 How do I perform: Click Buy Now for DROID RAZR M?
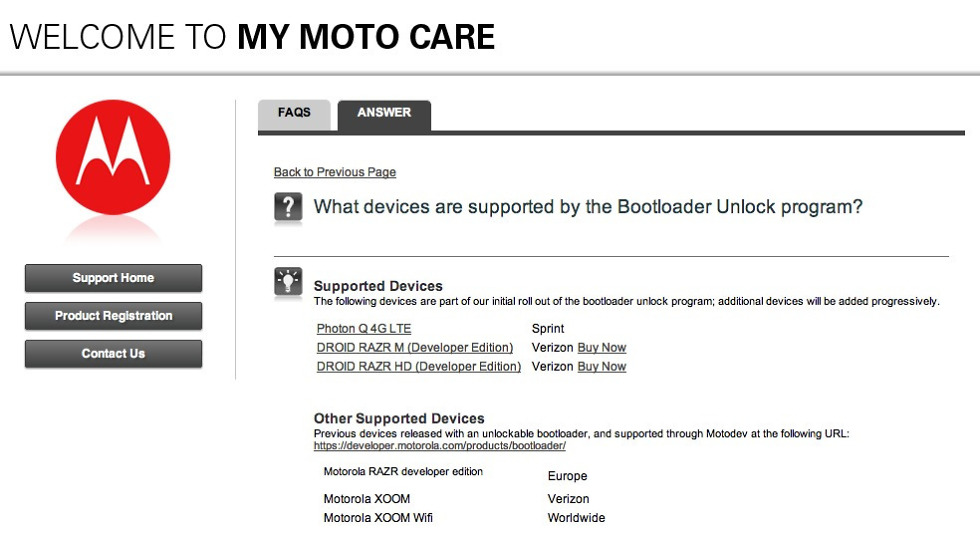pyautogui.click(x=602, y=348)
